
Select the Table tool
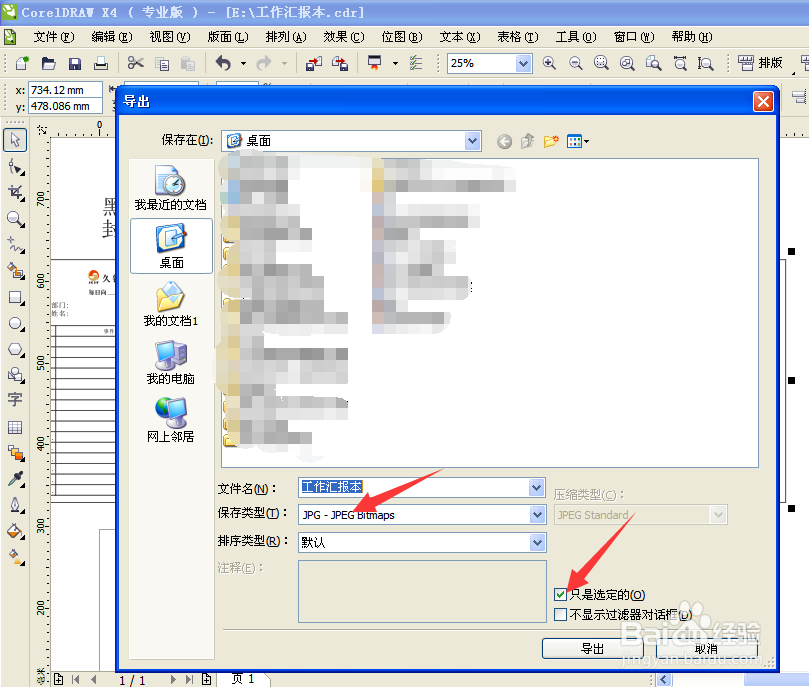point(15,427)
